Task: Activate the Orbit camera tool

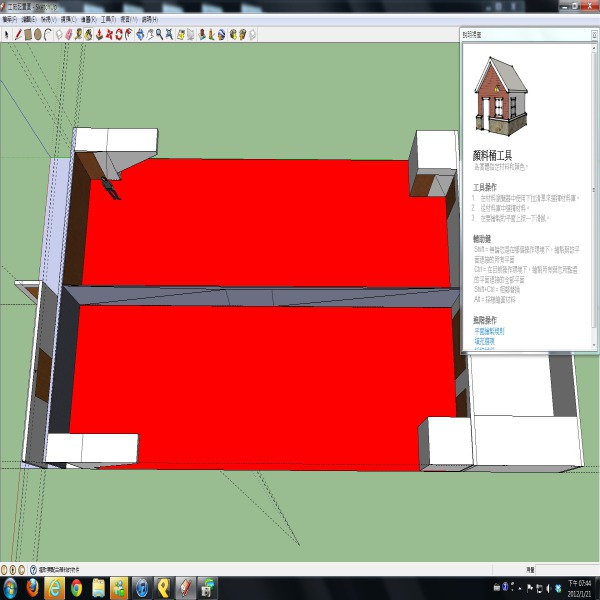Action: click(139, 34)
